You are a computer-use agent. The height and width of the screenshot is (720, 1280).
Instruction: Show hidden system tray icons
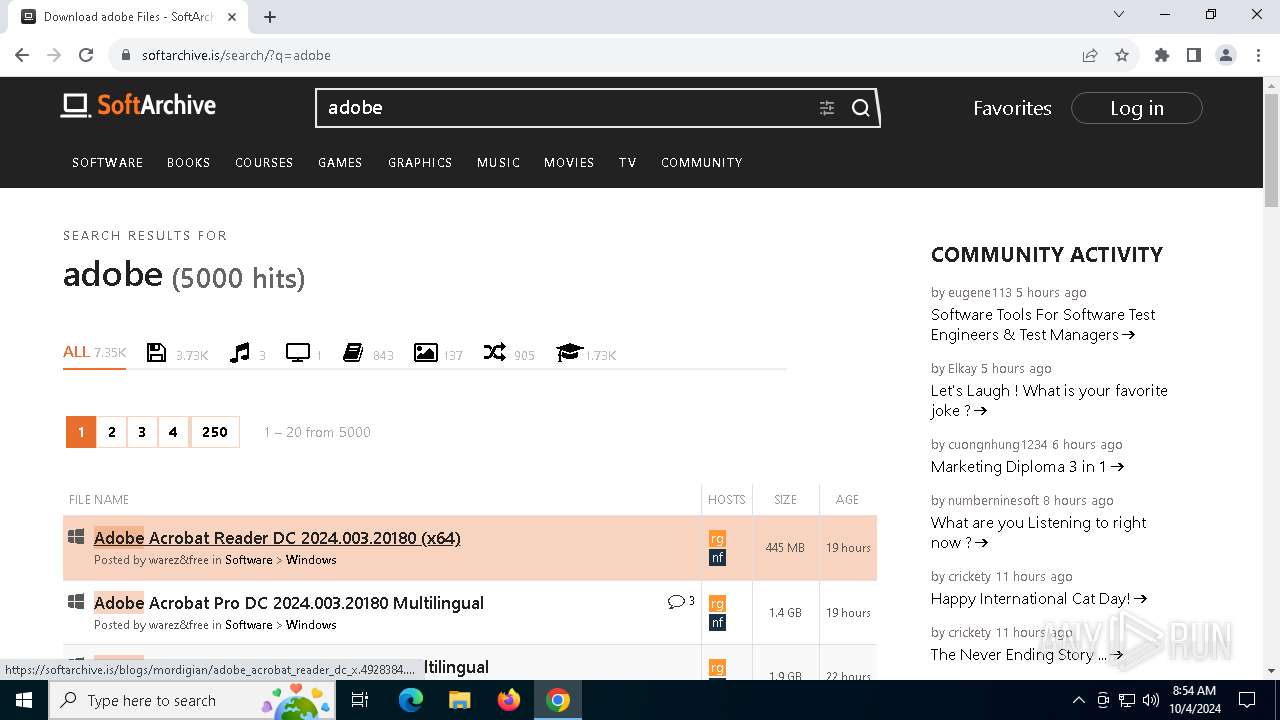click(1078, 700)
